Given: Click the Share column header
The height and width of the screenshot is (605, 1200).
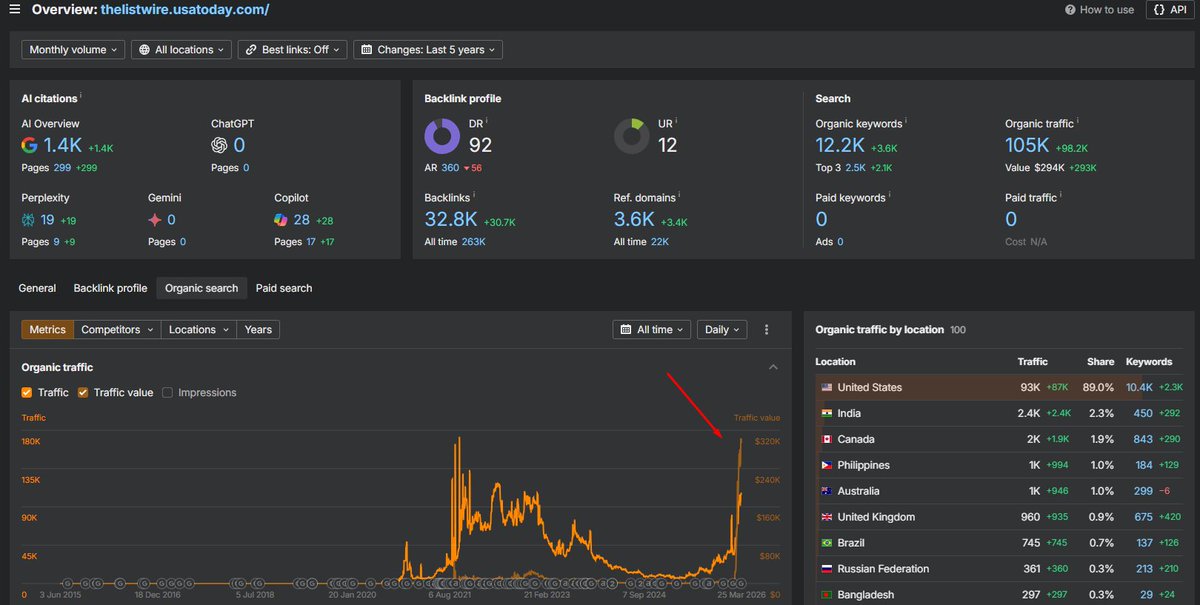Looking at the screenshot, I should point(1101,361).
